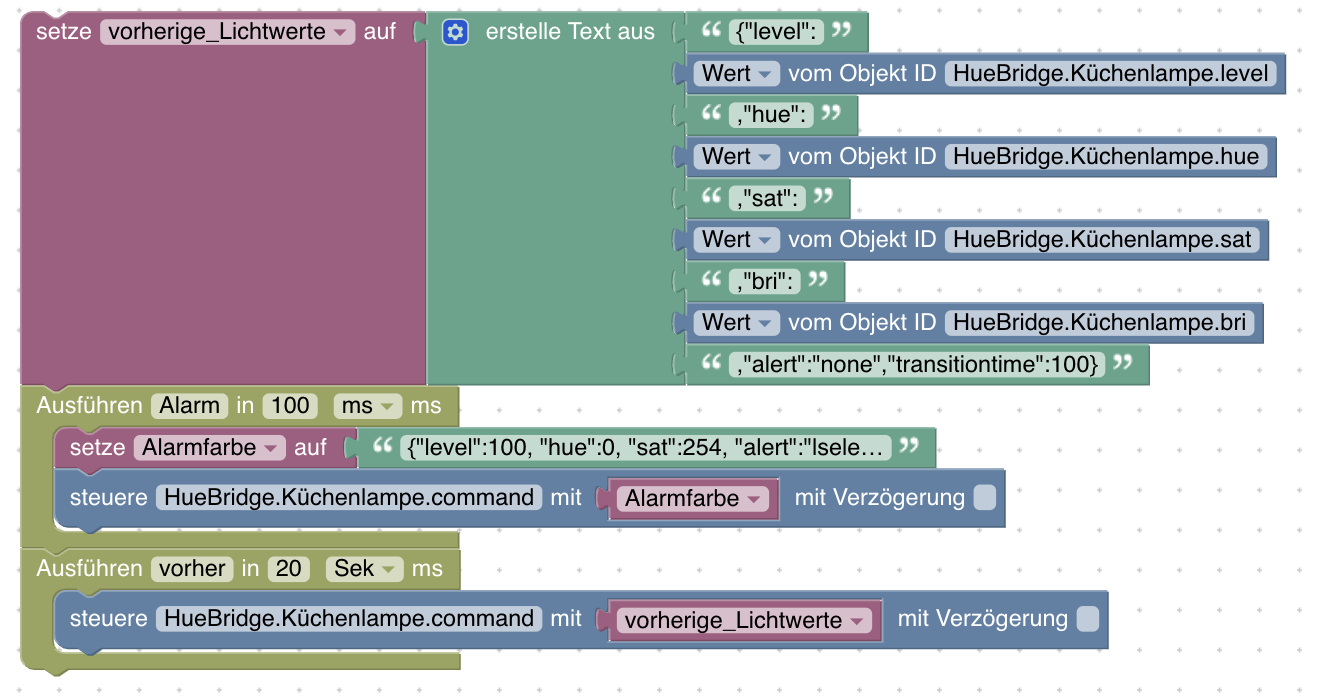Open the Sek unit dropdown in vorher timeout
The height and width of the screenshot is (698, 1320).
[365, 569]
